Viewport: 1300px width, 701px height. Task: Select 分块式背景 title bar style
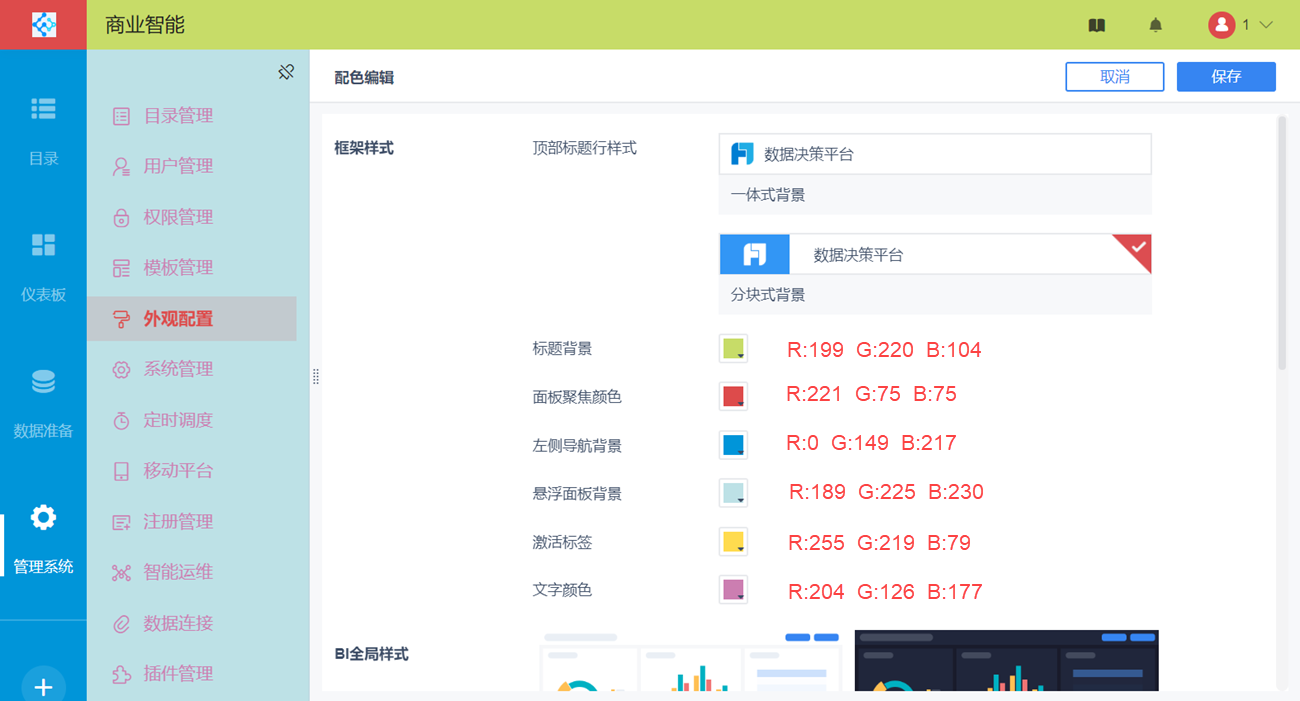(x=935, y=274)
